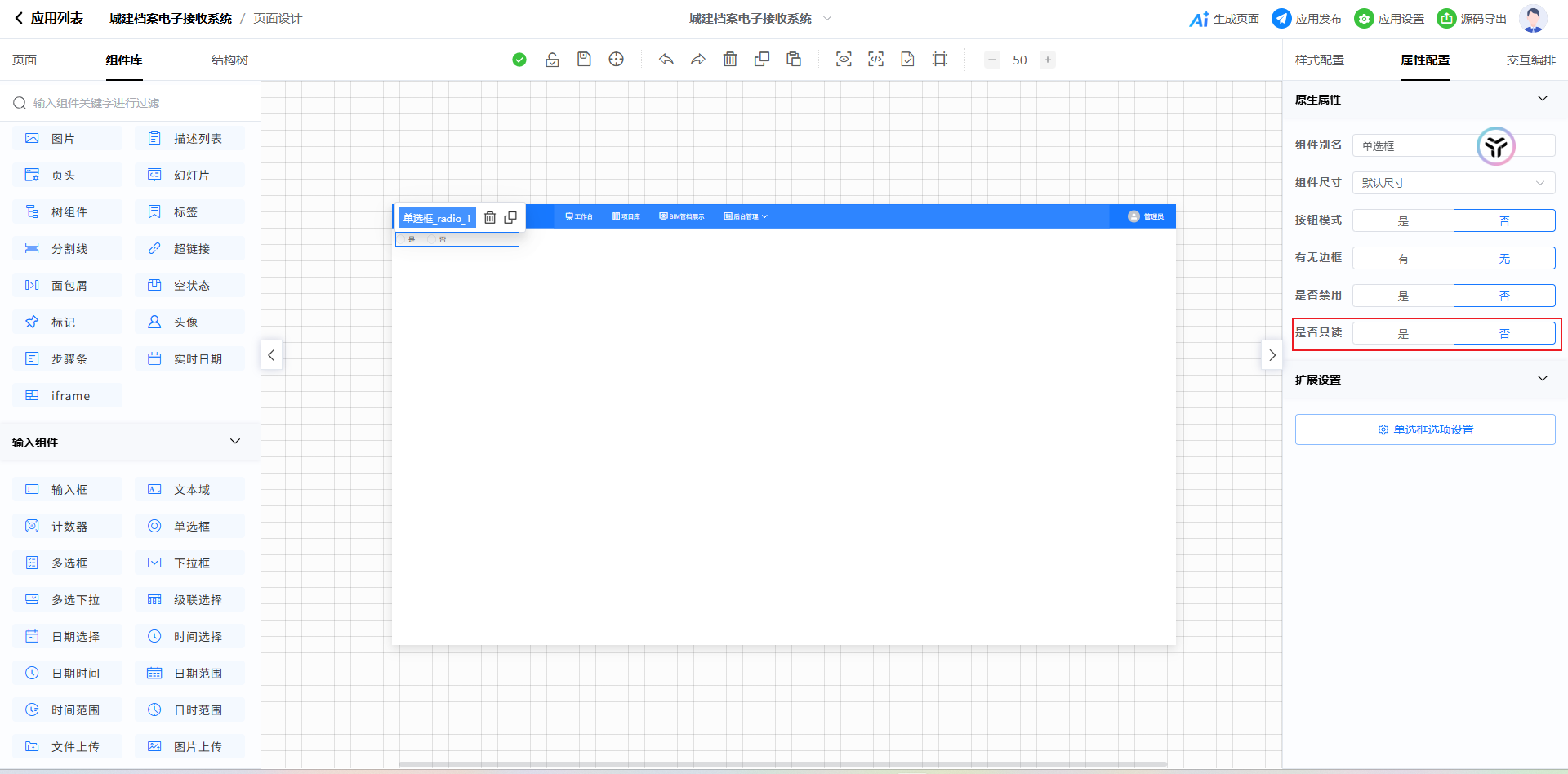
Task: Set 是否禁用 to 是
Action: point(1403,296)
